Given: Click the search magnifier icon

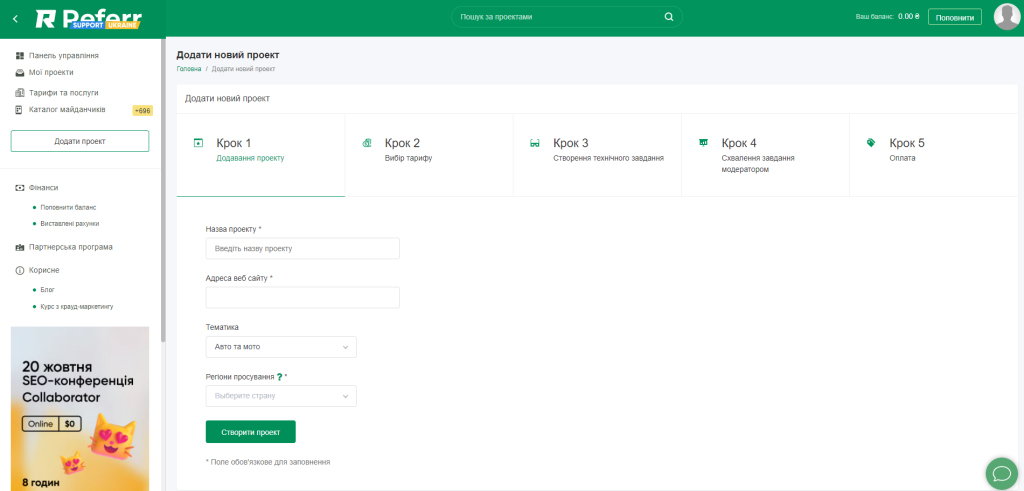Looking at the screenshot, I should (x=669, y=17).
